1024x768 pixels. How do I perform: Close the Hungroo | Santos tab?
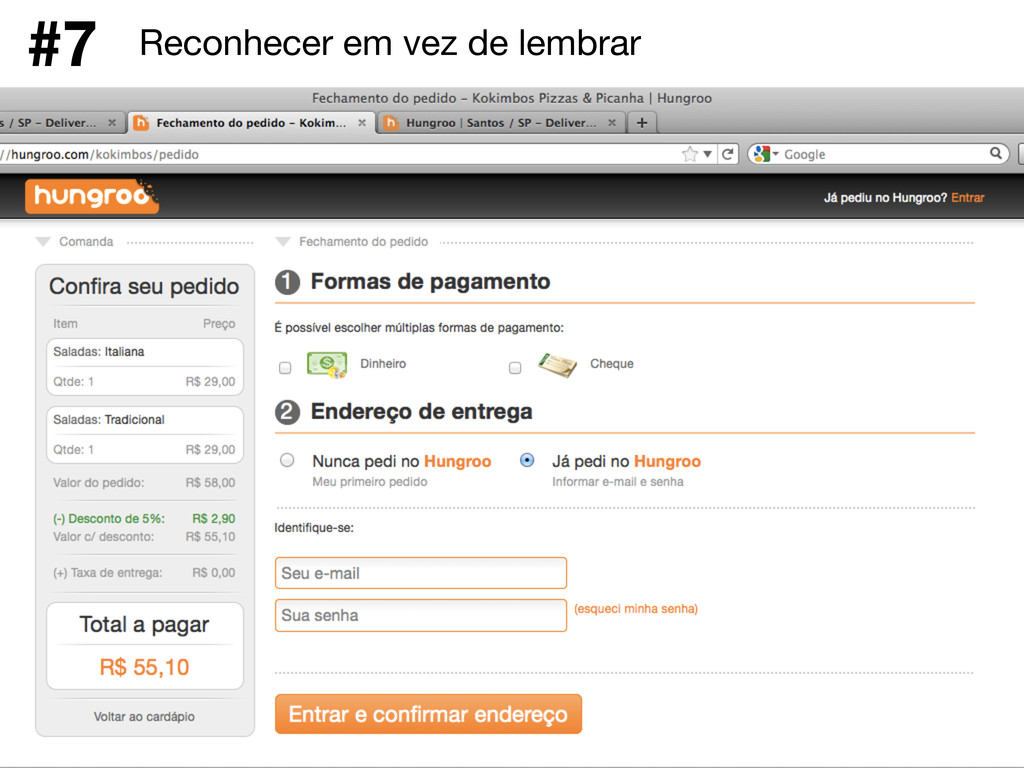(612, 123)
